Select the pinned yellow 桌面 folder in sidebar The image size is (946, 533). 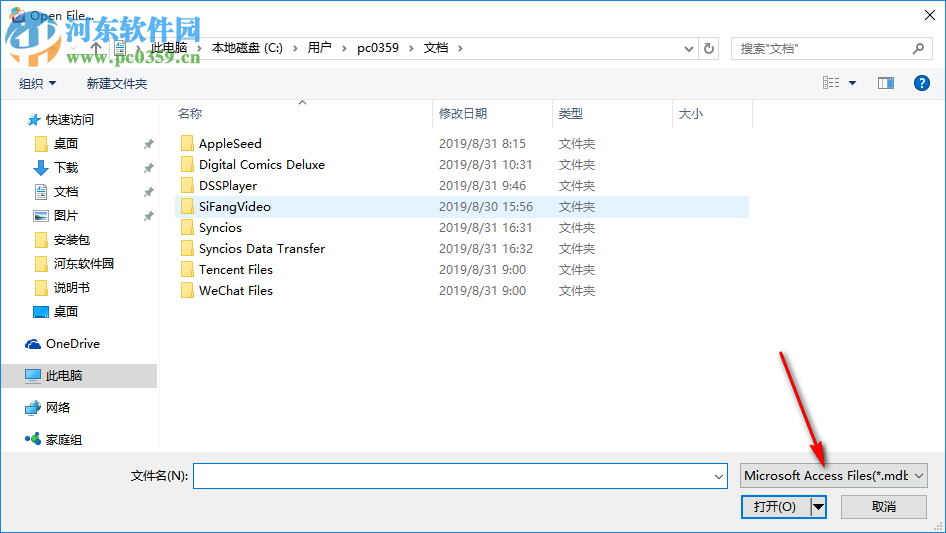point(65,144)
